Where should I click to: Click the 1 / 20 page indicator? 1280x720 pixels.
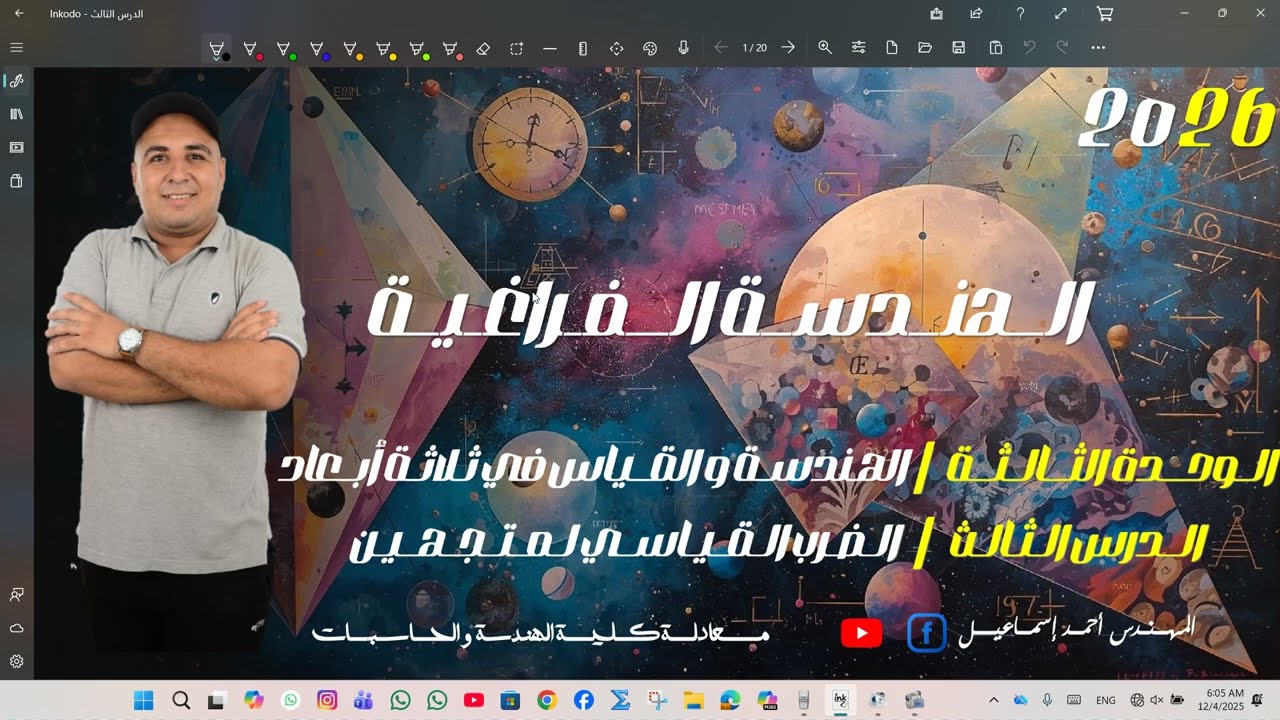click(755, 47)
